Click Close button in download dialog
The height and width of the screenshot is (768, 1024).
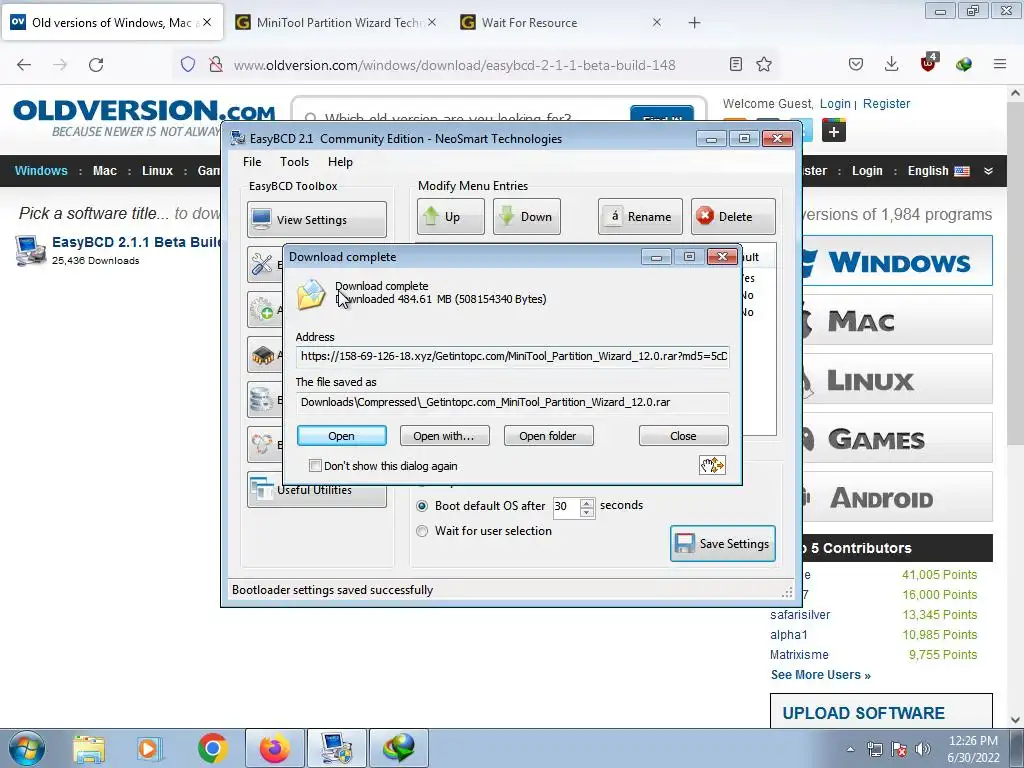[x=683, y=436]
